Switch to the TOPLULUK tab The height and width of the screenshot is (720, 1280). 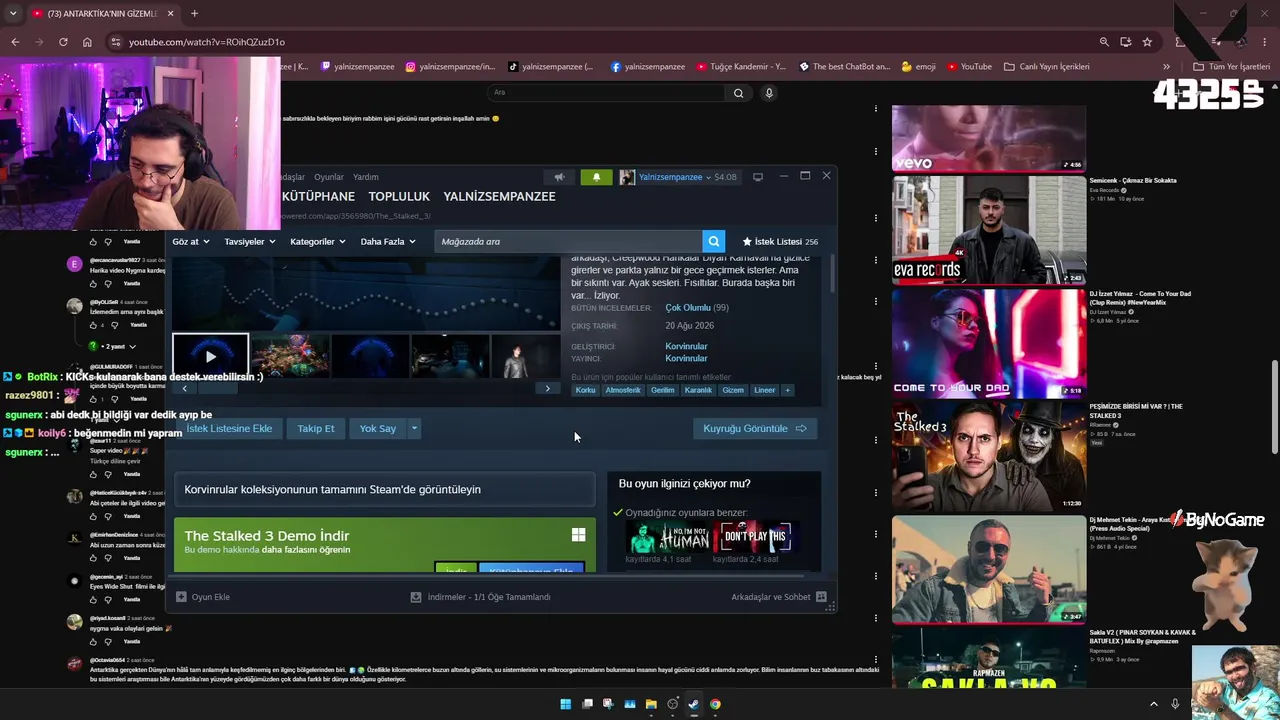tap(399, 196)
